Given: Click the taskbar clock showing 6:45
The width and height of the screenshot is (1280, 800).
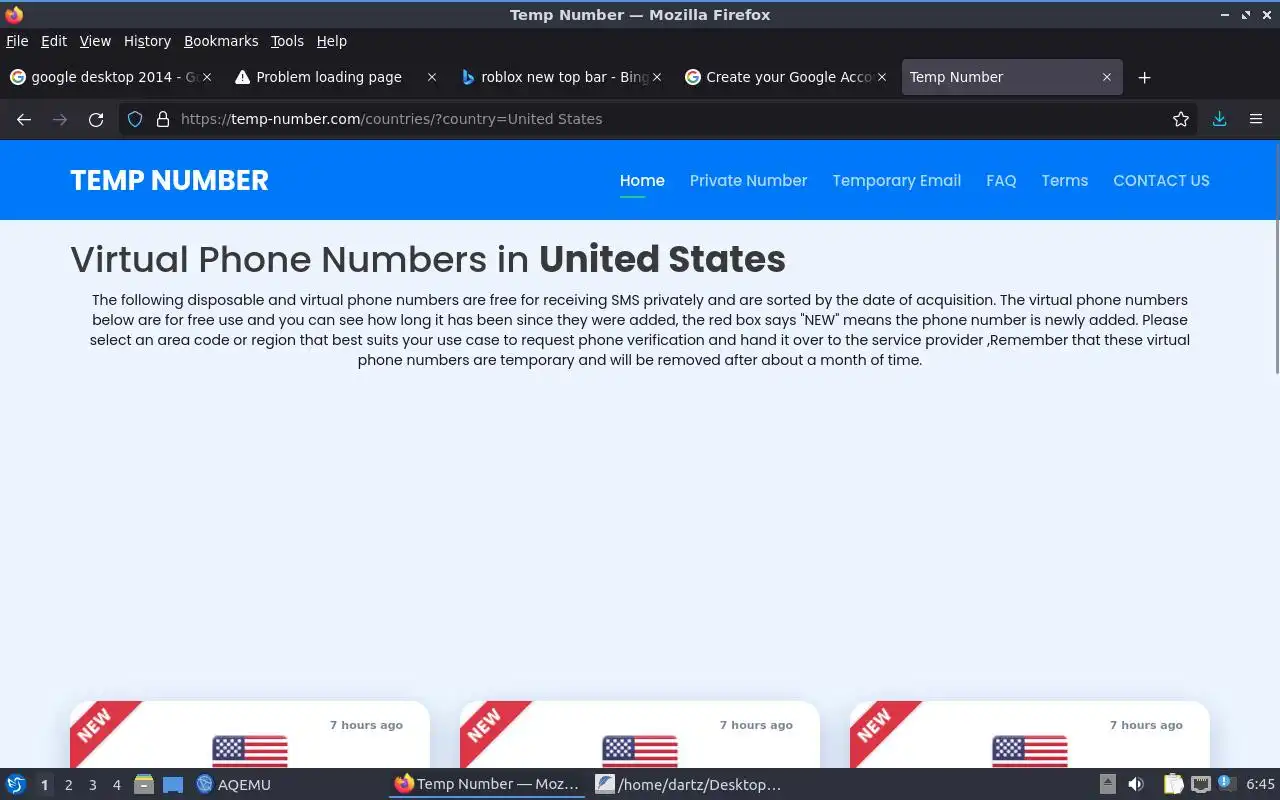Looking at the screenshot, I should (1260, 785).
